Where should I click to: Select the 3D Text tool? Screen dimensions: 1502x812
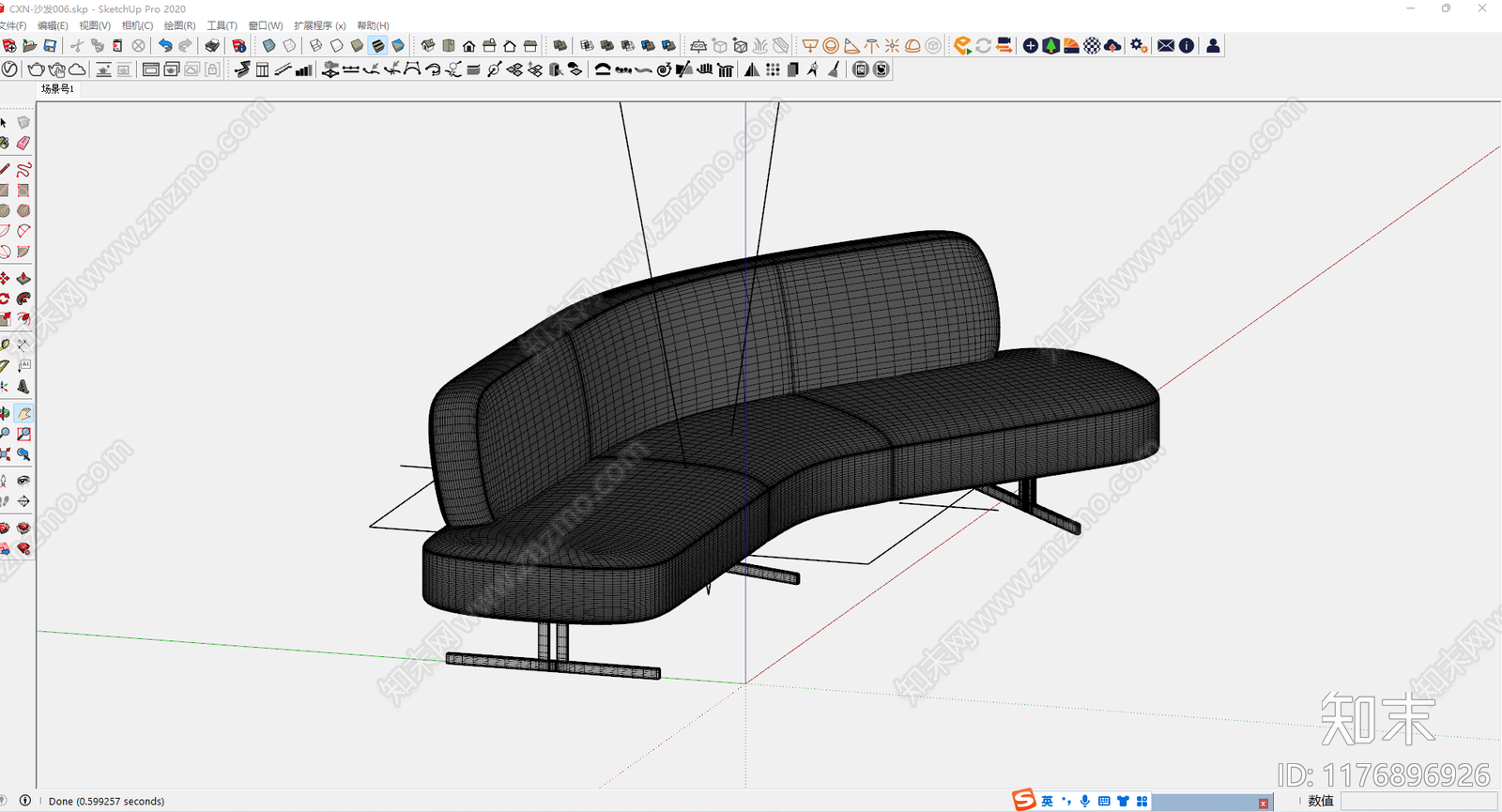[x=23, y=387]
